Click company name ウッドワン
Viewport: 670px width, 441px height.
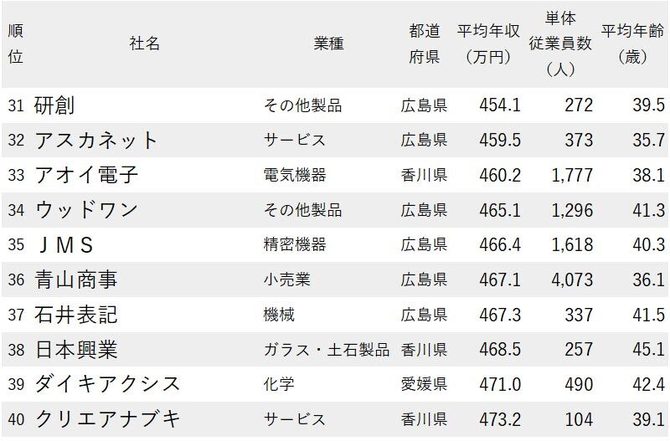(x=86, y=210)
